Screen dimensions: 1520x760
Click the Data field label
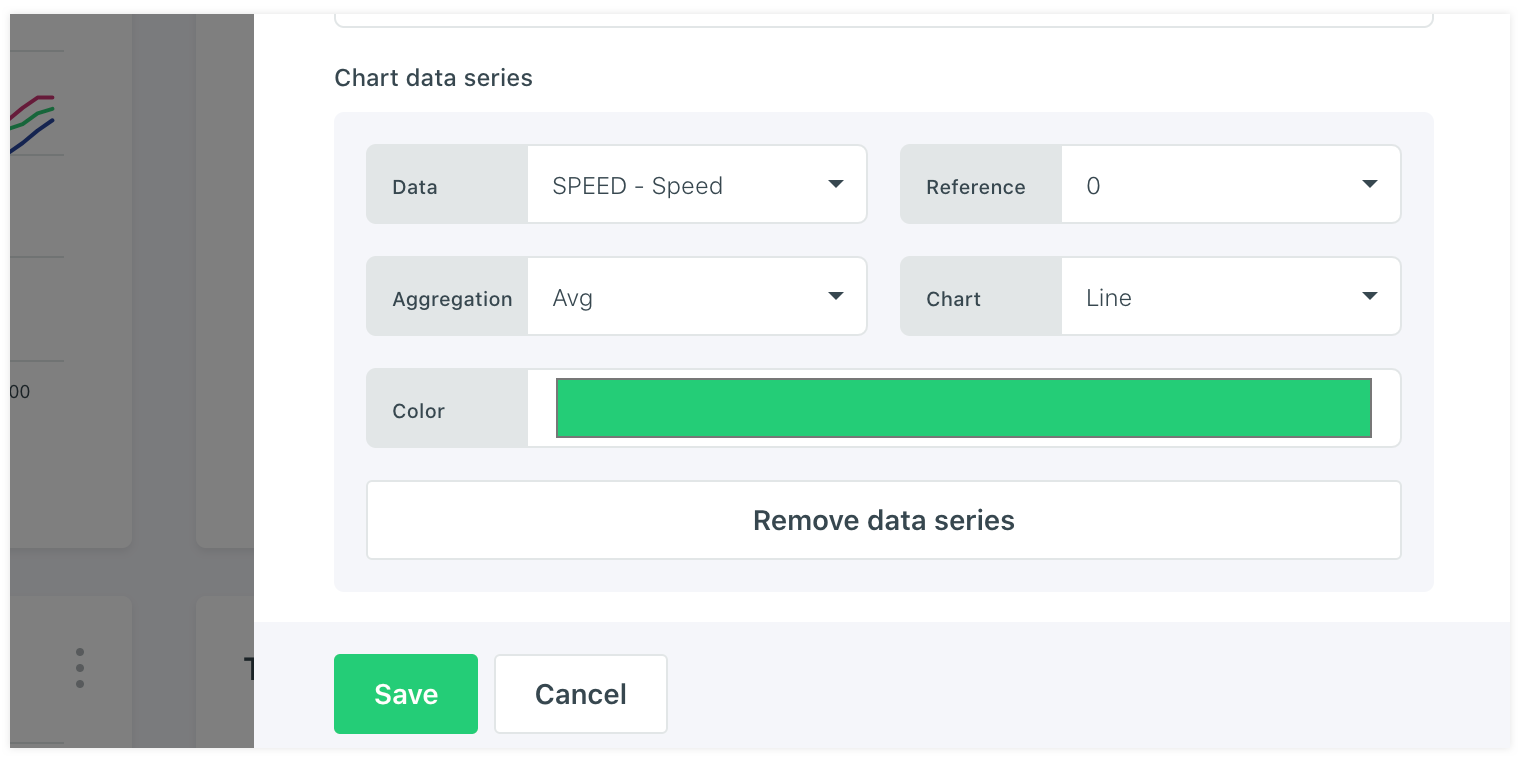coord(415,187)
